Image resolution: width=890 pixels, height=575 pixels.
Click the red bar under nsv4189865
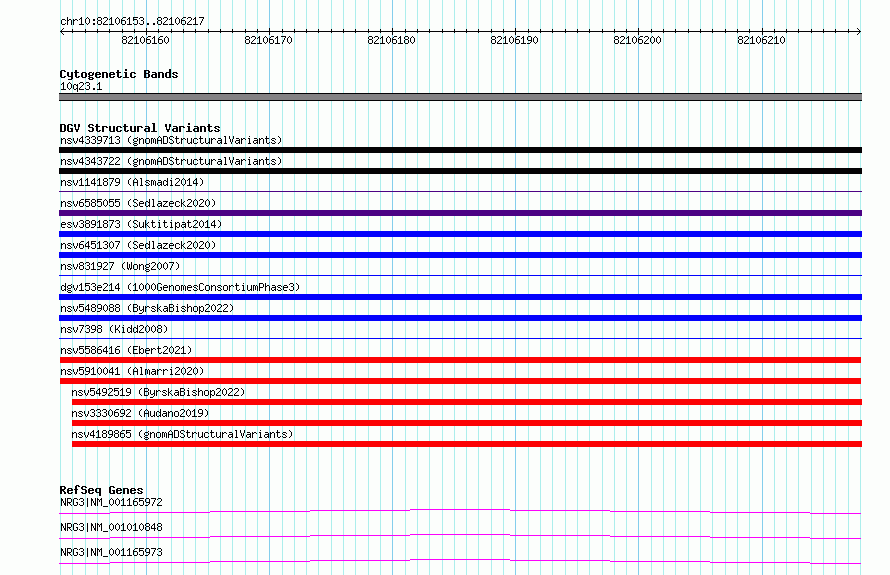tap(467, 444)
